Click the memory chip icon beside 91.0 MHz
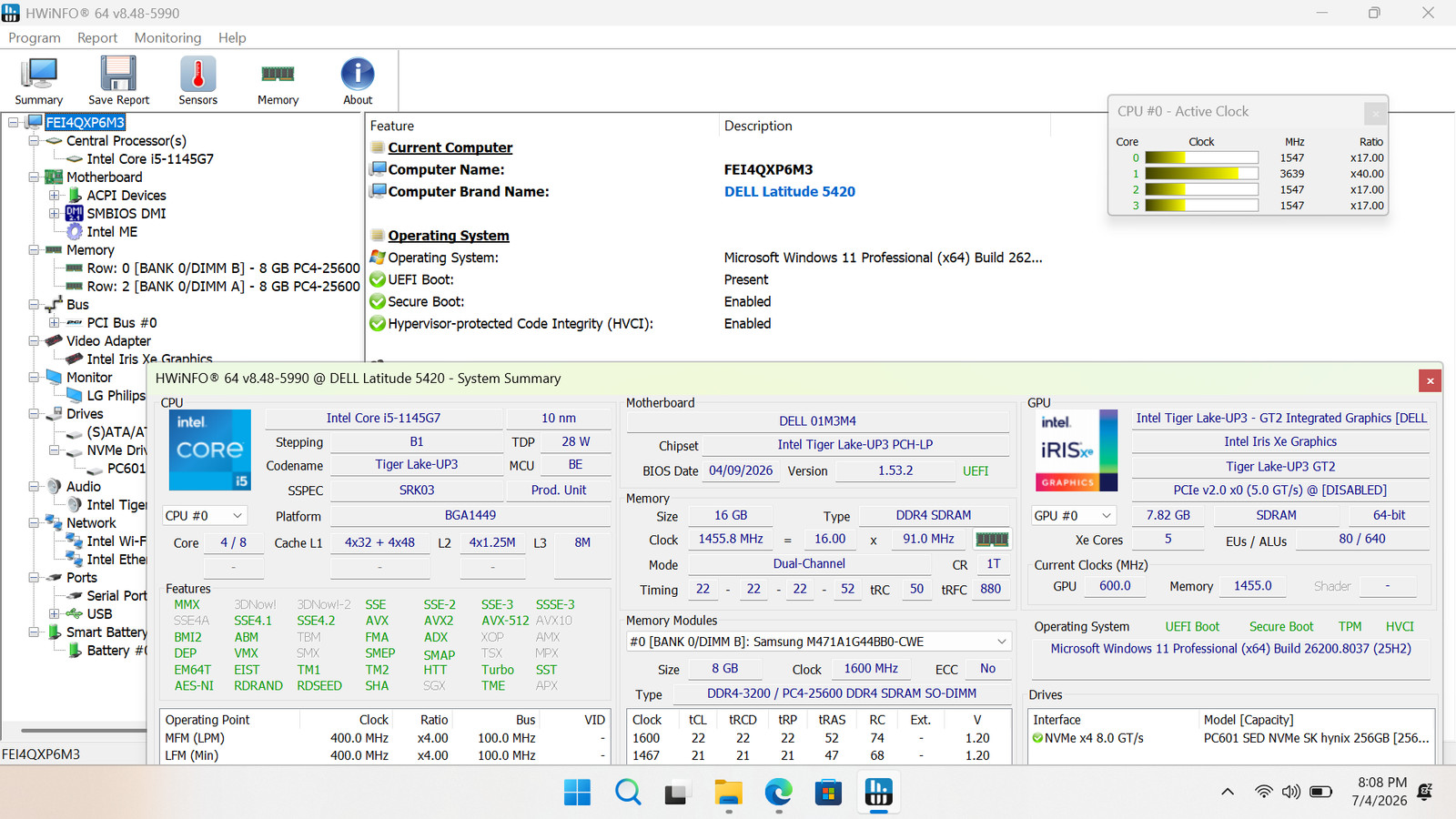The image size is (1456, 819). coord(992,539)
